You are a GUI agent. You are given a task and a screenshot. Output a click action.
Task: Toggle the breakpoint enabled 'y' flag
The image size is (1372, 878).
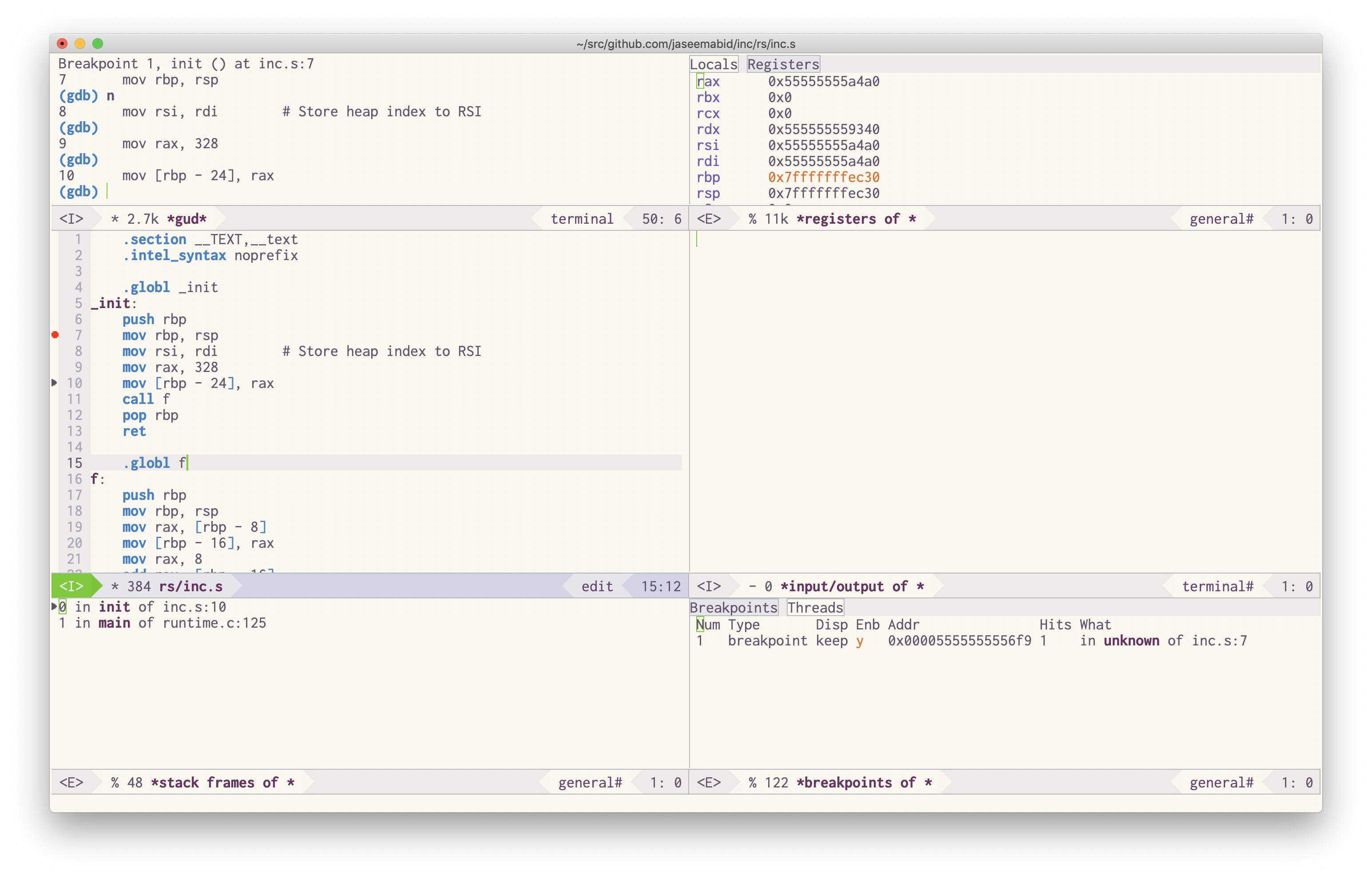[859, 641]
